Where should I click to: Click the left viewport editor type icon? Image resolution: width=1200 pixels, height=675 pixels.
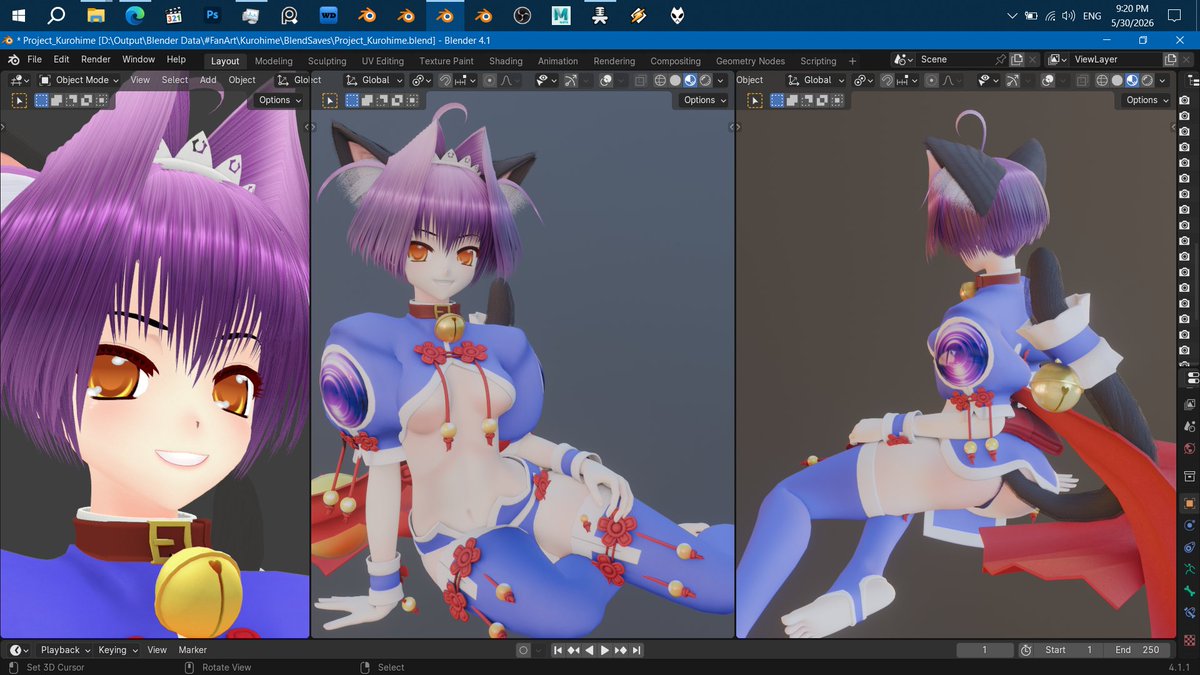18,80
